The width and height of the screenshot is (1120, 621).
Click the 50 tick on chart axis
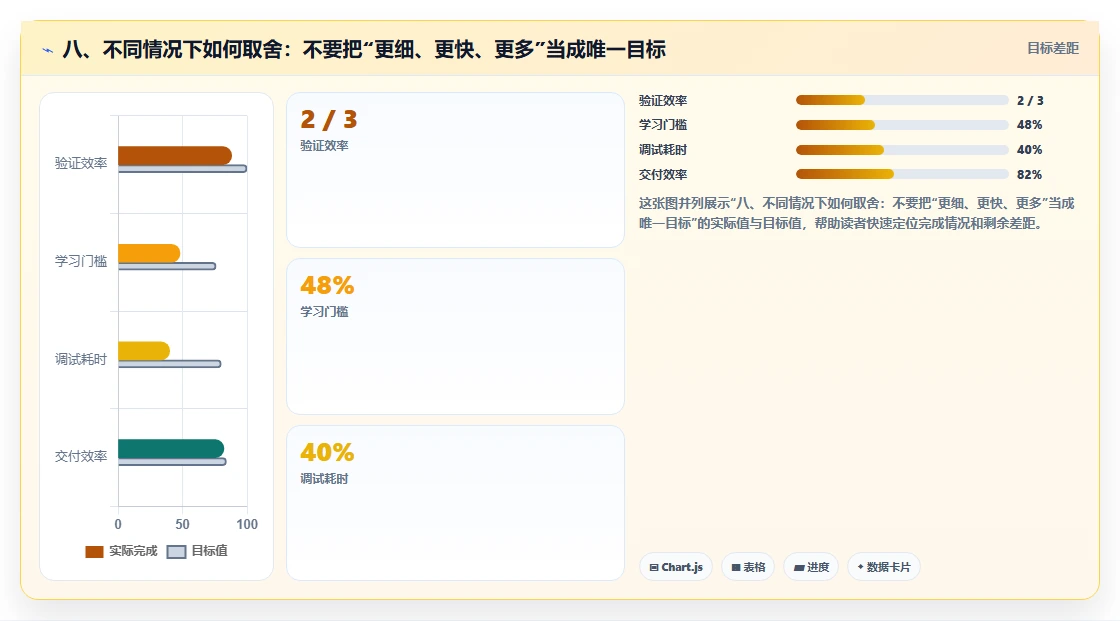[183, 525]
